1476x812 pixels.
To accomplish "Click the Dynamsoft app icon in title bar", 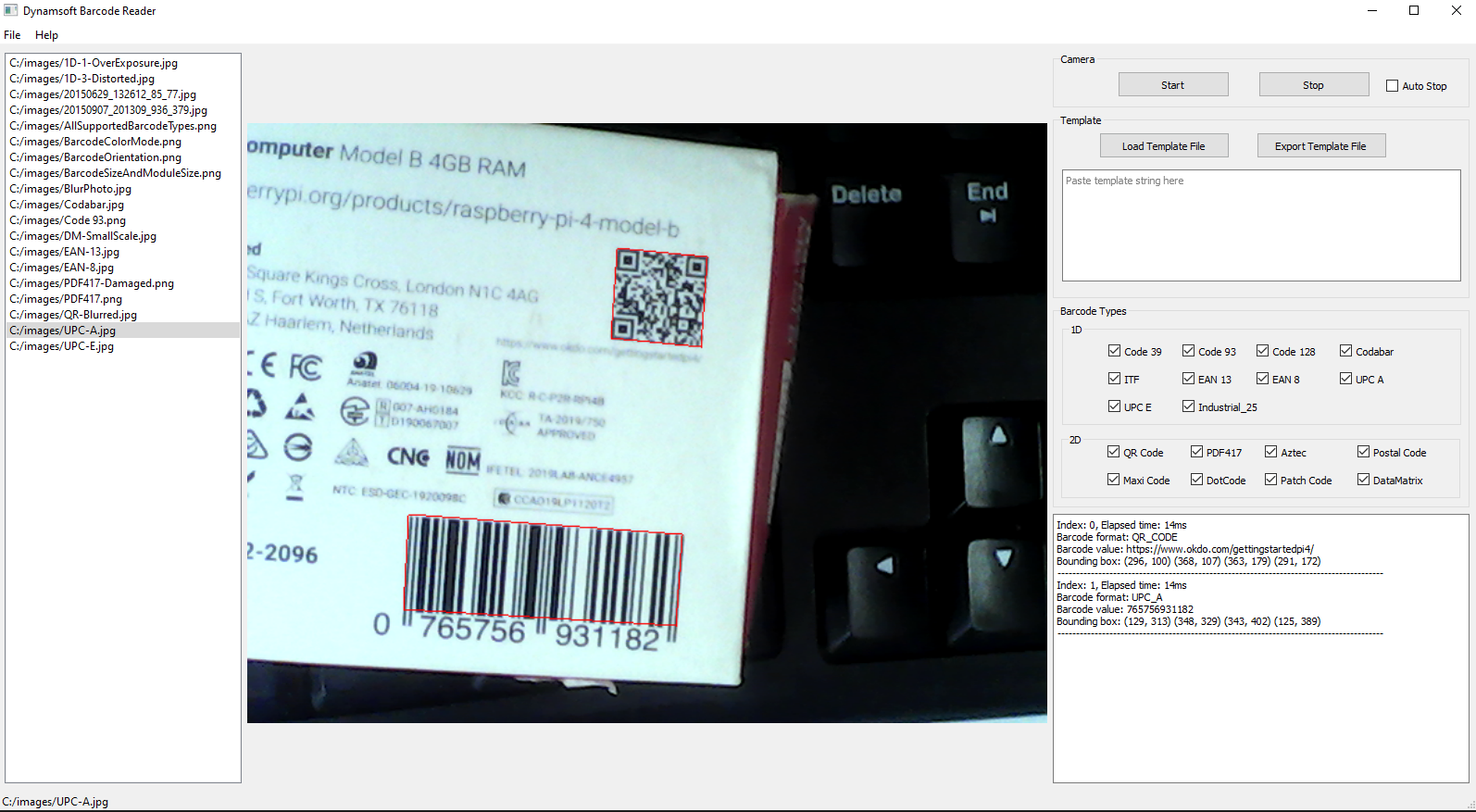I will click(11, 11).
